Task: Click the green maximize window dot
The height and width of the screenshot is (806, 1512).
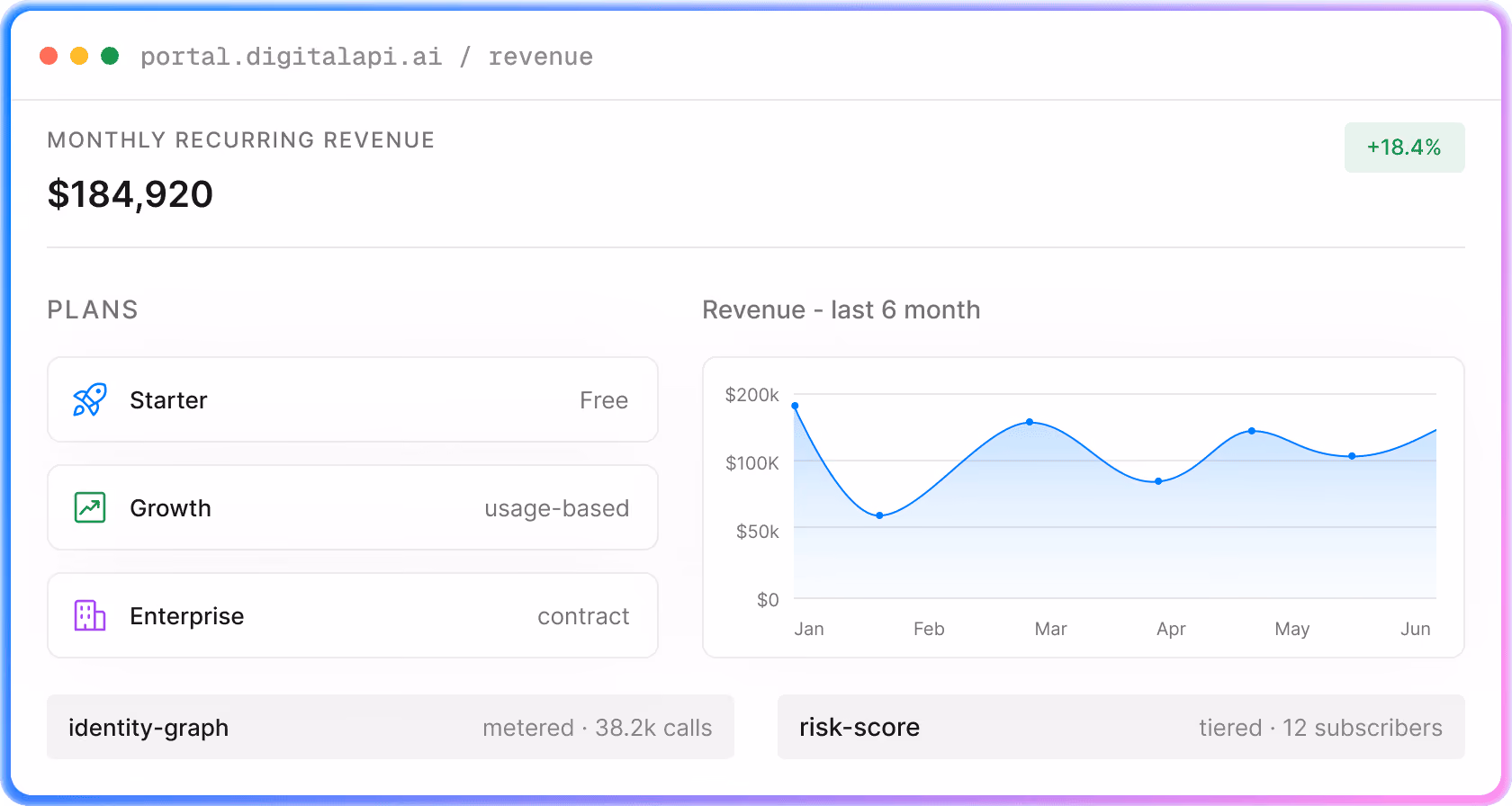Action: point(110,56)
